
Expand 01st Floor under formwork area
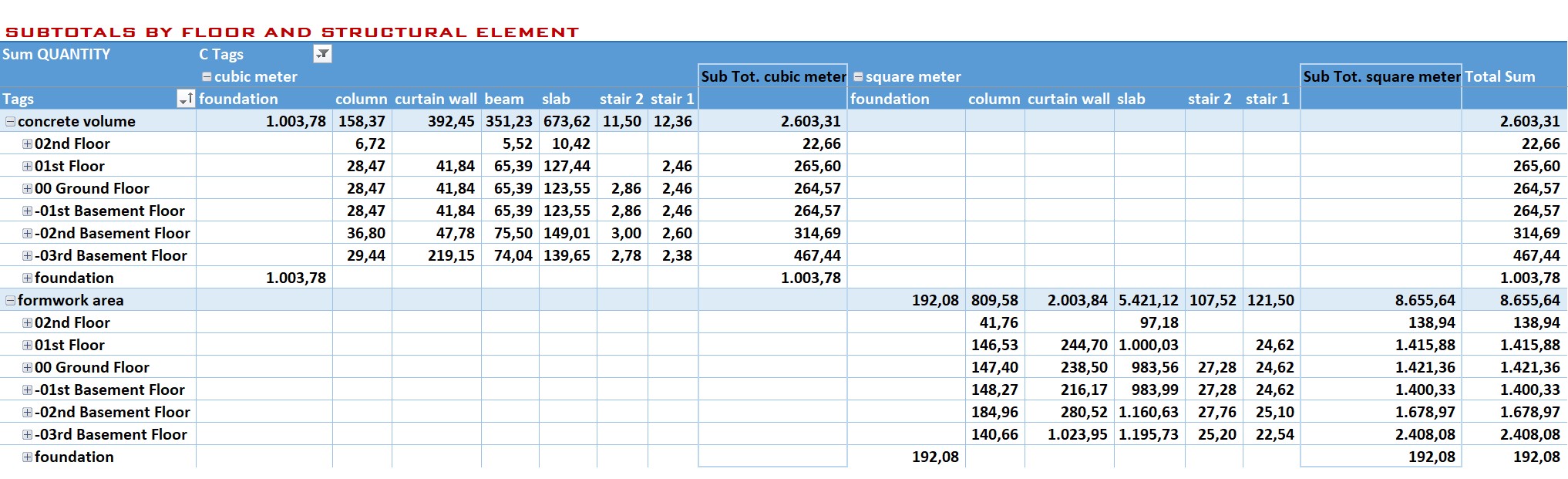tap(27, 345)
